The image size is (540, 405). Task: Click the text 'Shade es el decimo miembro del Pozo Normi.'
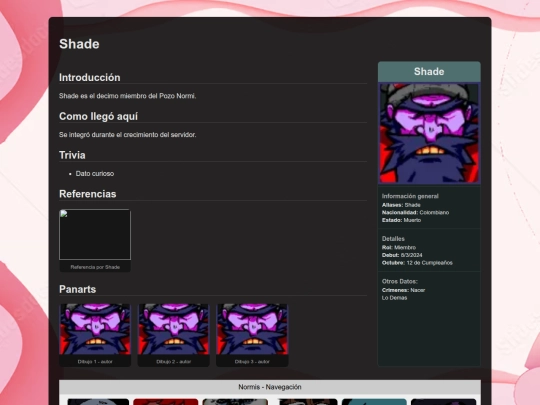pos(127,96)
